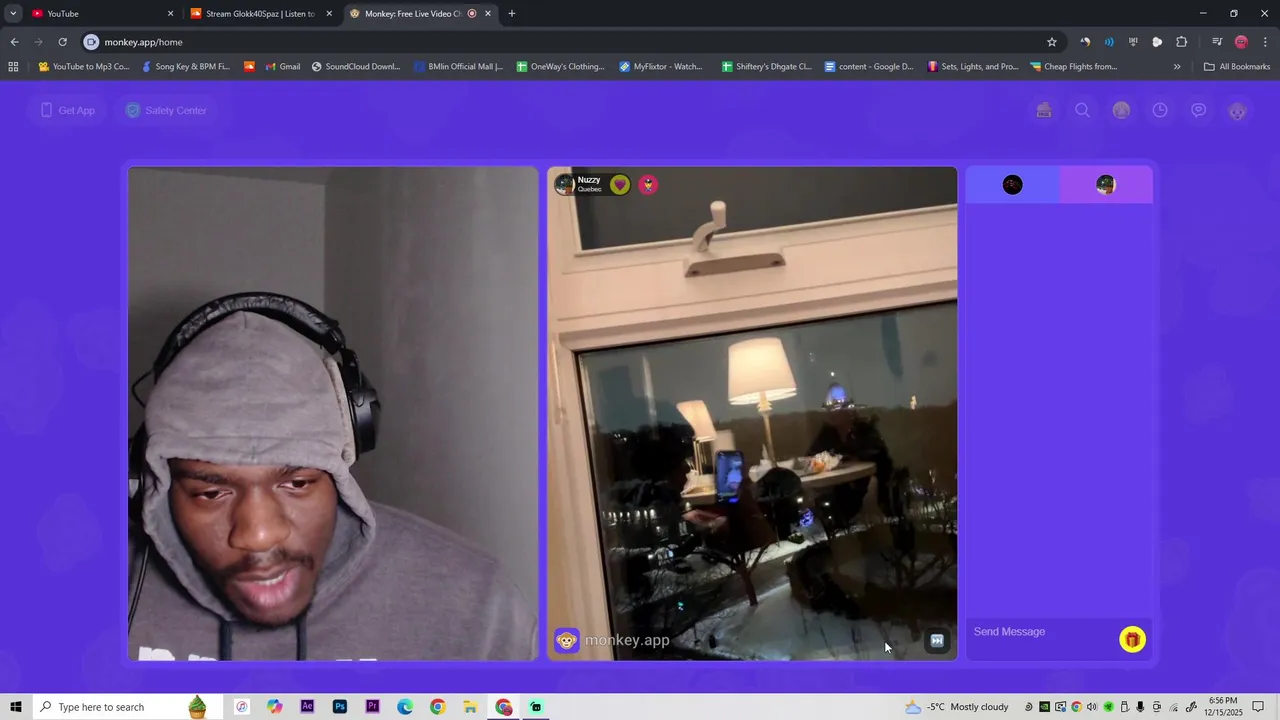This screenshot has height=720, width=1280.
Task: Click the blue sound-wave extension icon
Action: coord(1109,42)
